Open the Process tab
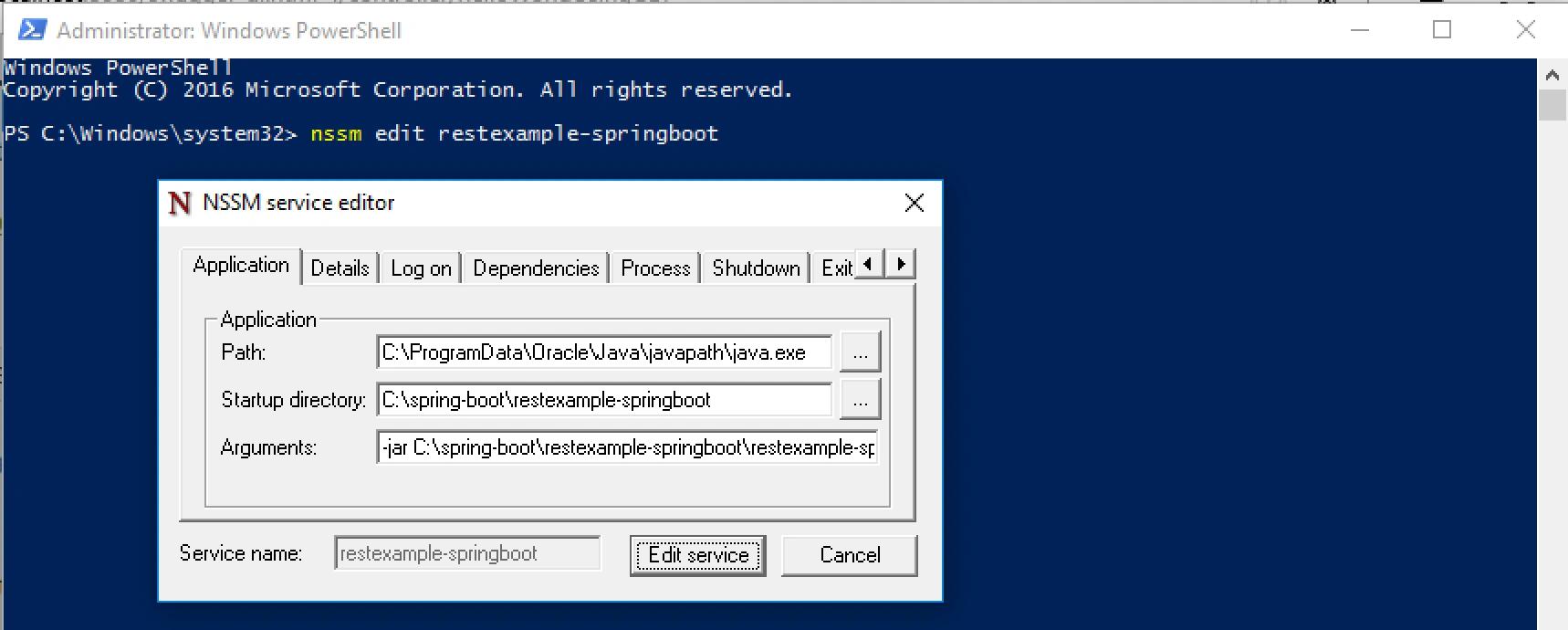The height and width of the screenshot is (630, 1568). pos(654,268)
